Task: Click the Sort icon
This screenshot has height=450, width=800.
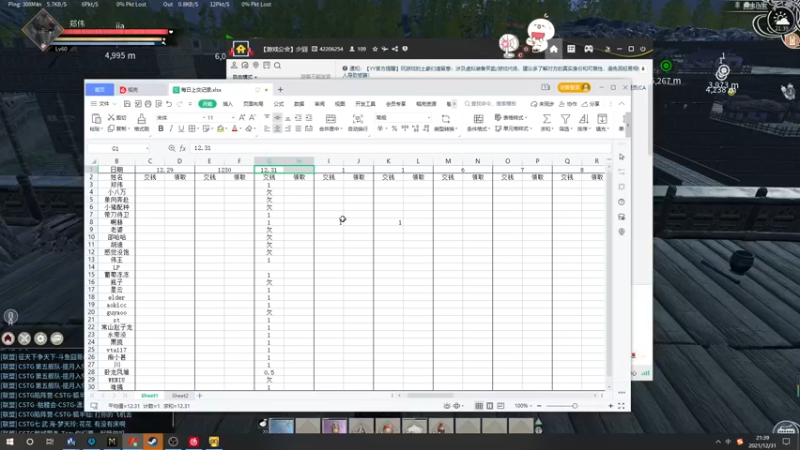Action: tap(584, 119)
